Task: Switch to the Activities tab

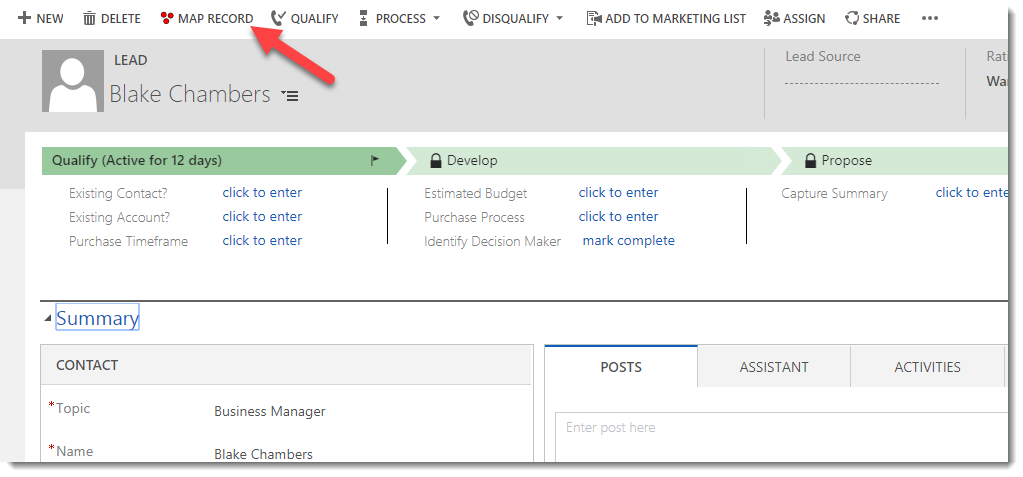Action: (927, 367)
